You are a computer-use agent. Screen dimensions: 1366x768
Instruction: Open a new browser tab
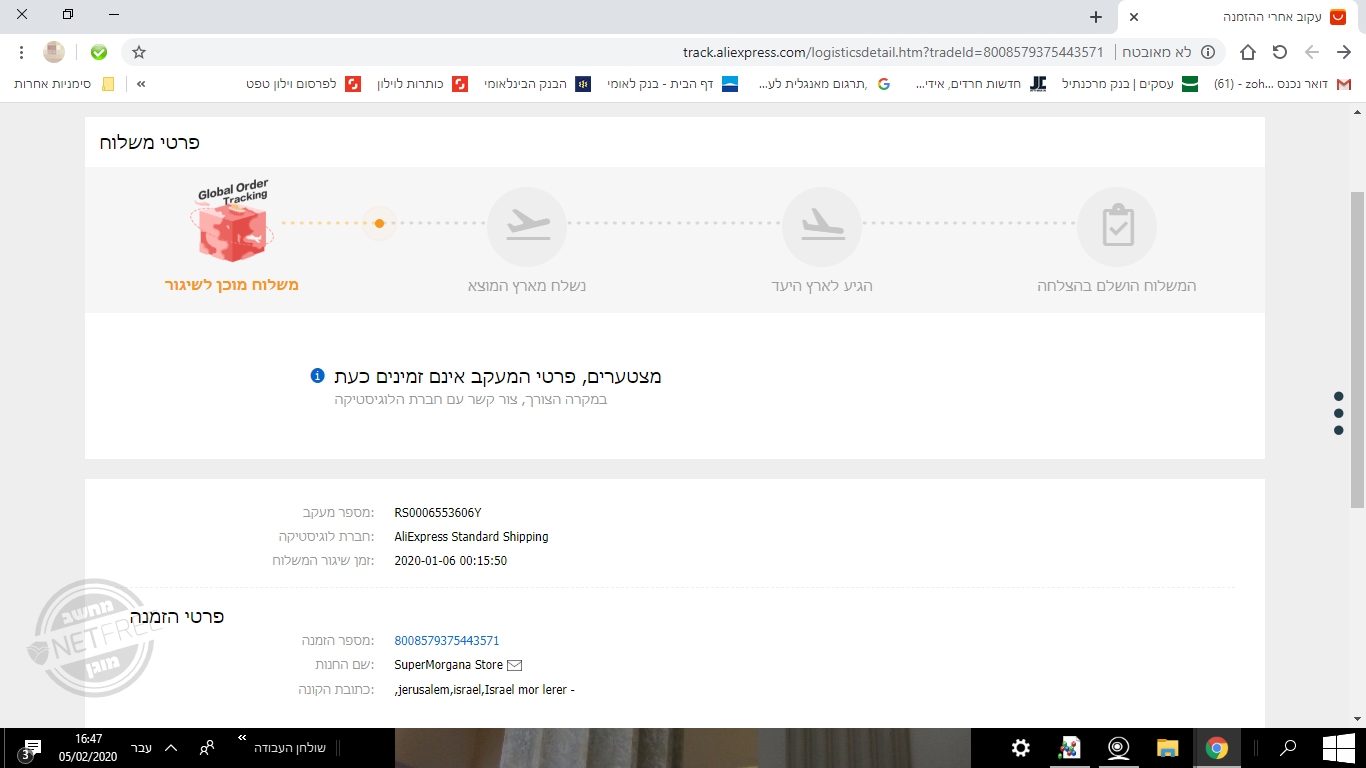1096,17
